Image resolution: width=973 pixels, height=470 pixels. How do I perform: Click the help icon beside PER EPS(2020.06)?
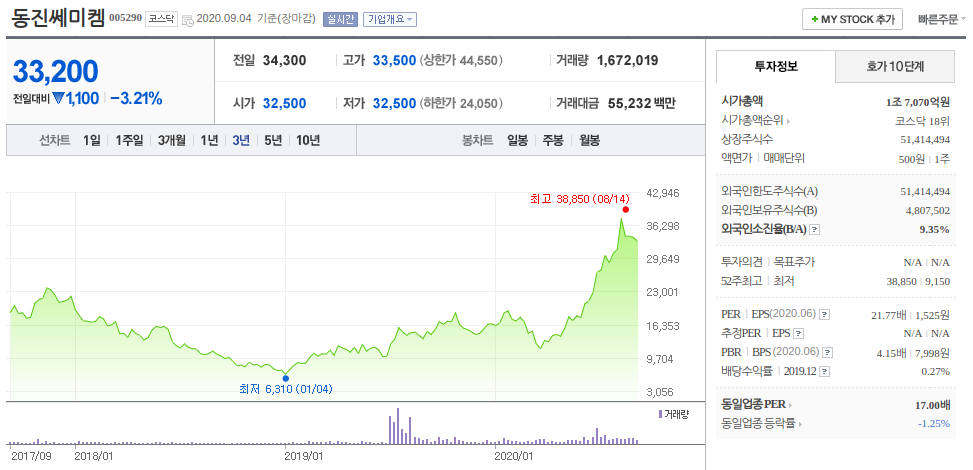824,315
